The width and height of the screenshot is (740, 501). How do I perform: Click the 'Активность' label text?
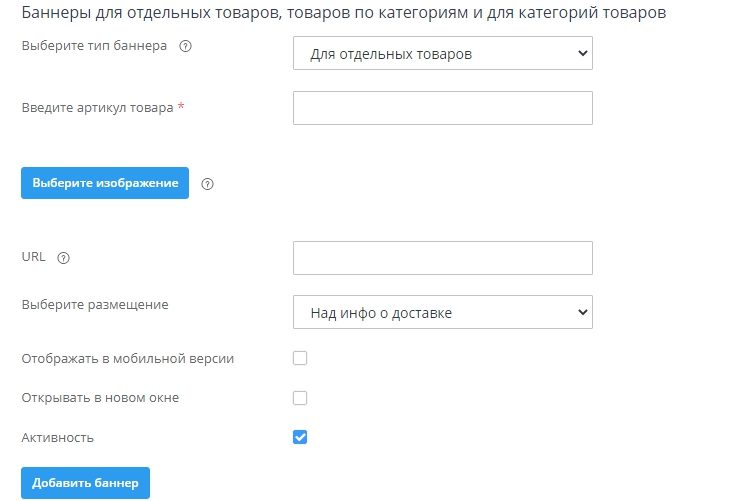pyautogui.click(x=58, y=437)
